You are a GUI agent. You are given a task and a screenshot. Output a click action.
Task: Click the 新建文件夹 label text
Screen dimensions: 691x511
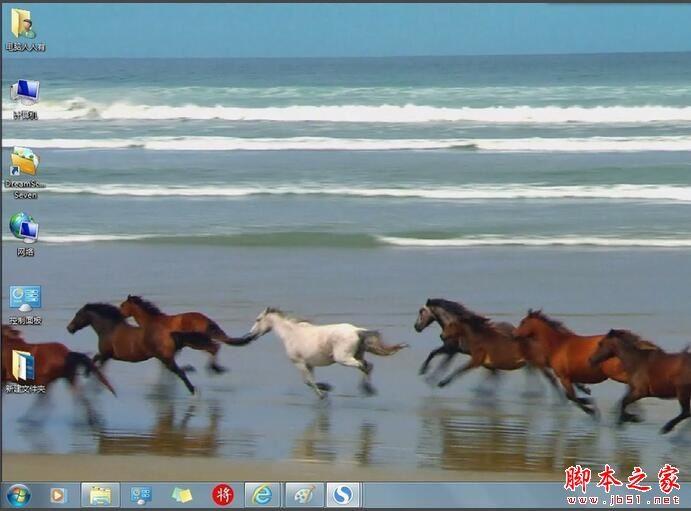coord(25,388)
